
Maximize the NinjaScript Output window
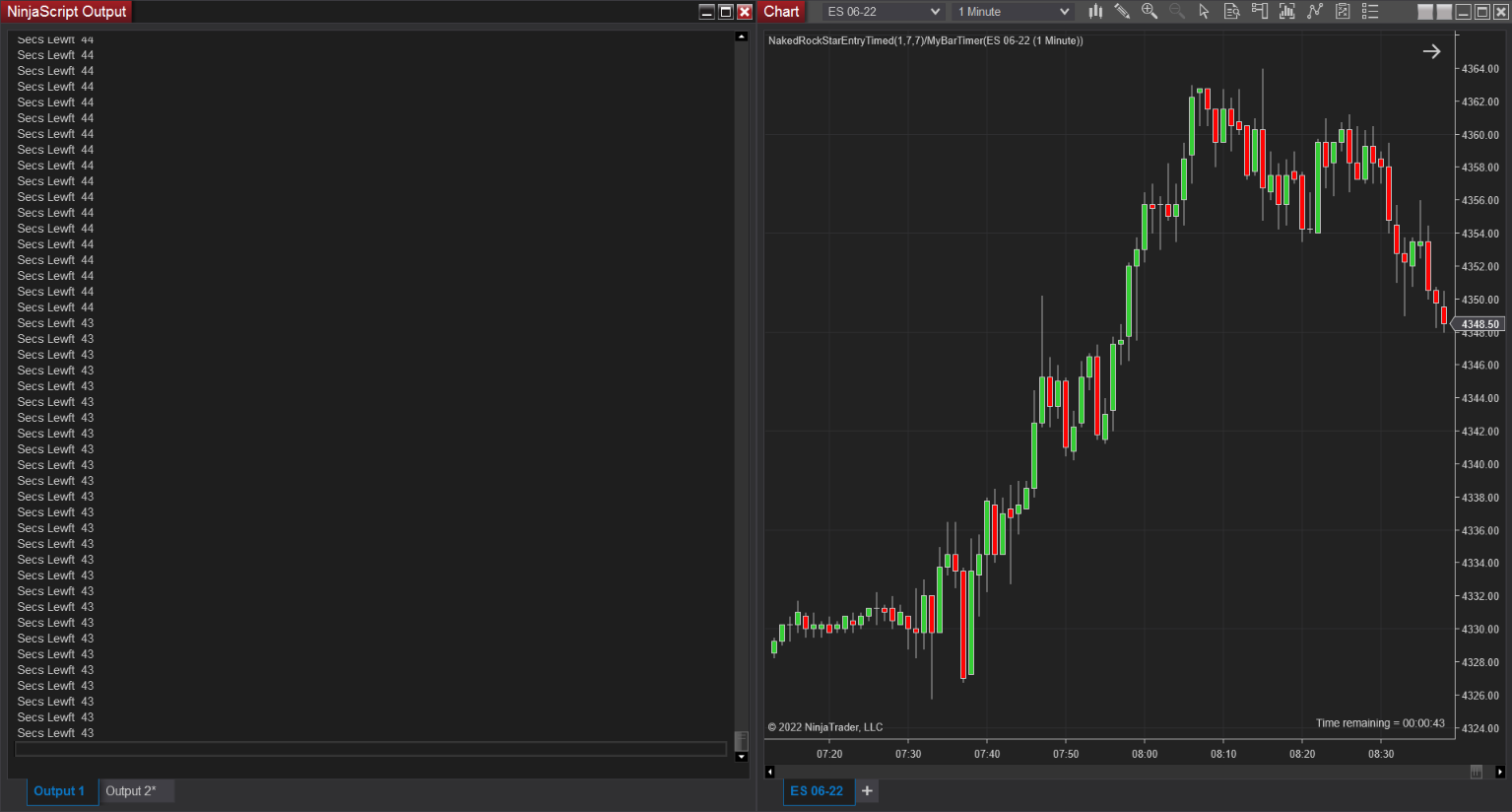[726, 12]
